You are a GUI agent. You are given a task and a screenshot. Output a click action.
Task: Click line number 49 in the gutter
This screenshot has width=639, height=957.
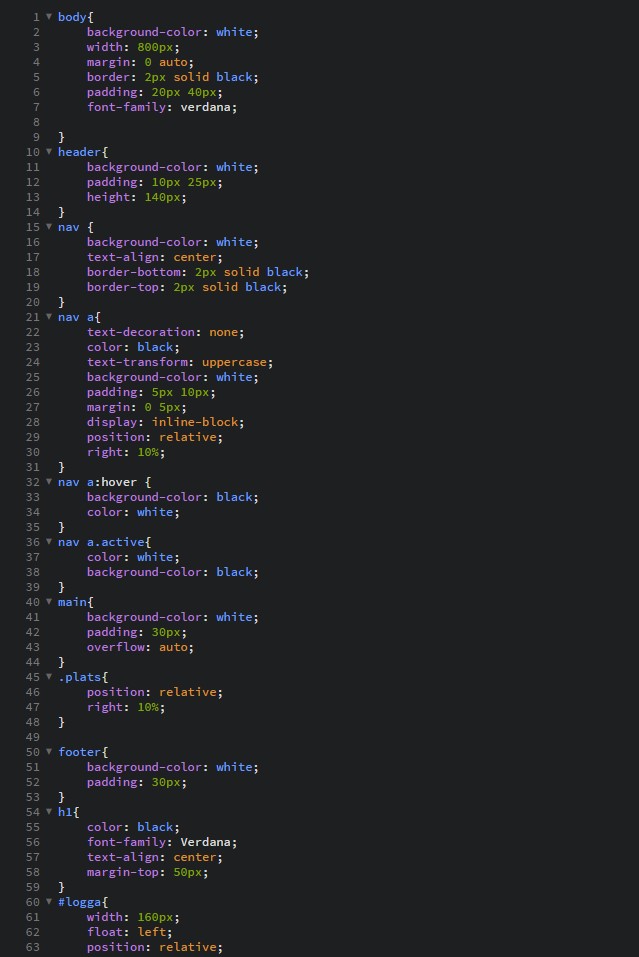(33, 737)
